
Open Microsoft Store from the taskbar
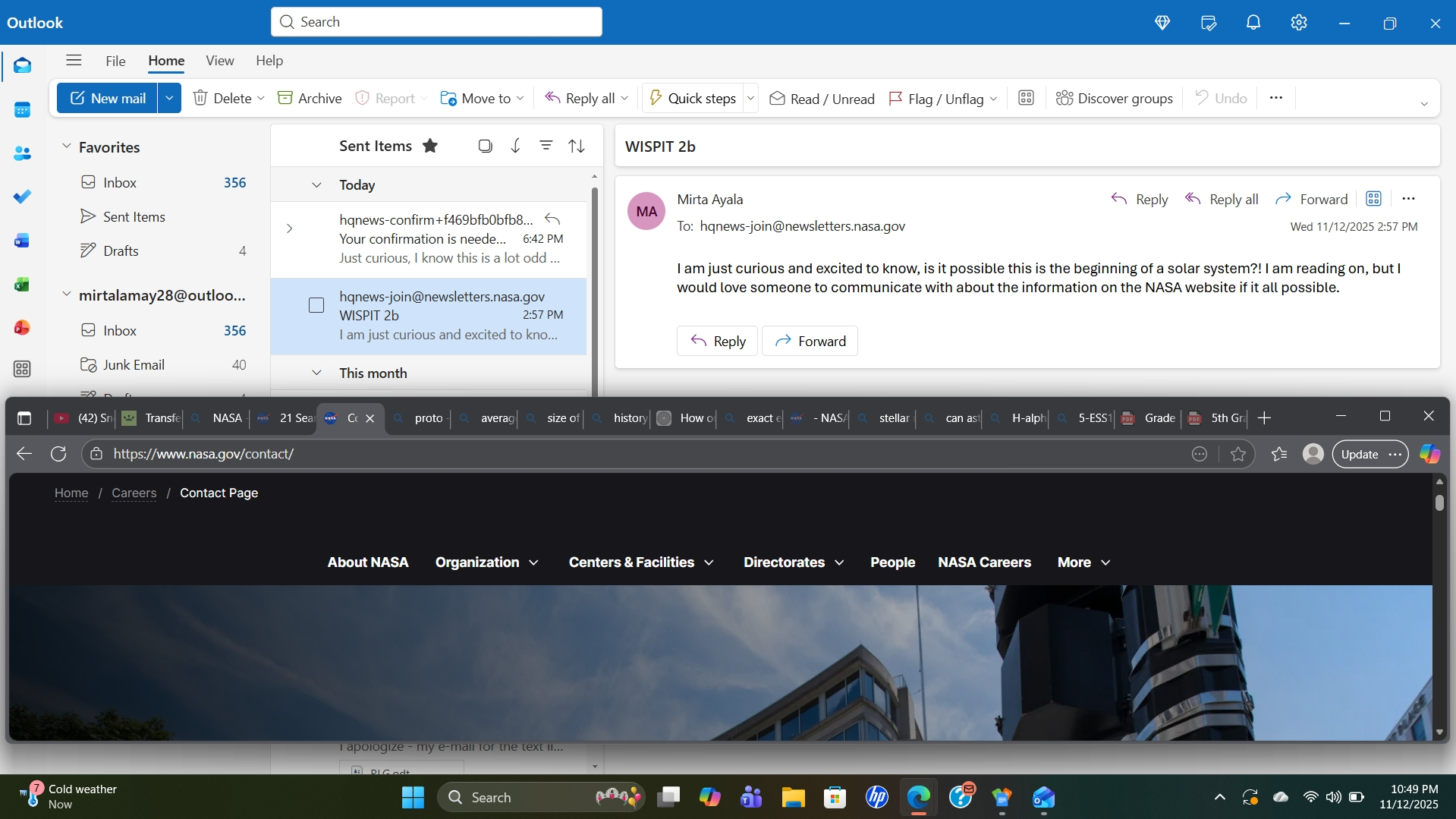click(x=835, y=798)
